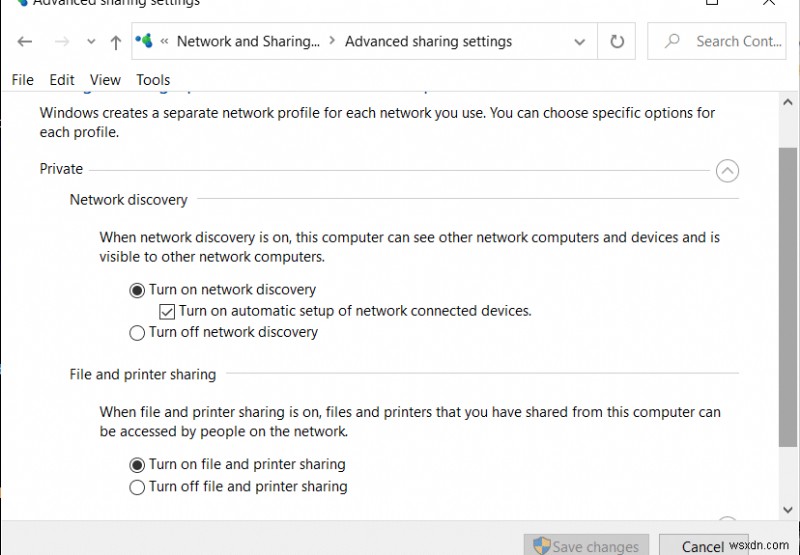
Task: Select Turn on network discovery
Action: coord(223,290)
